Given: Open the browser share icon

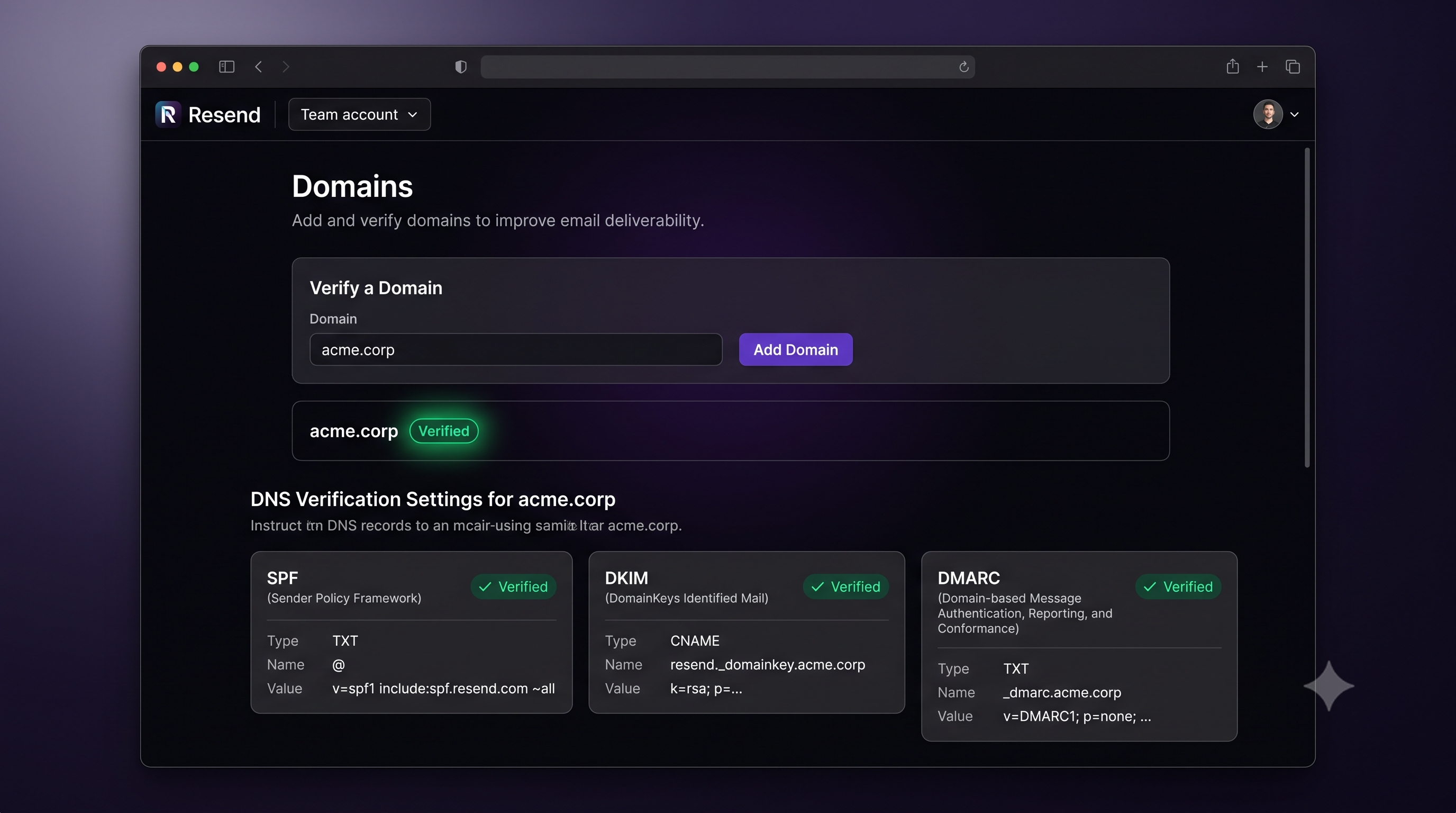Looking at the screenshot, I should 1233,66.
